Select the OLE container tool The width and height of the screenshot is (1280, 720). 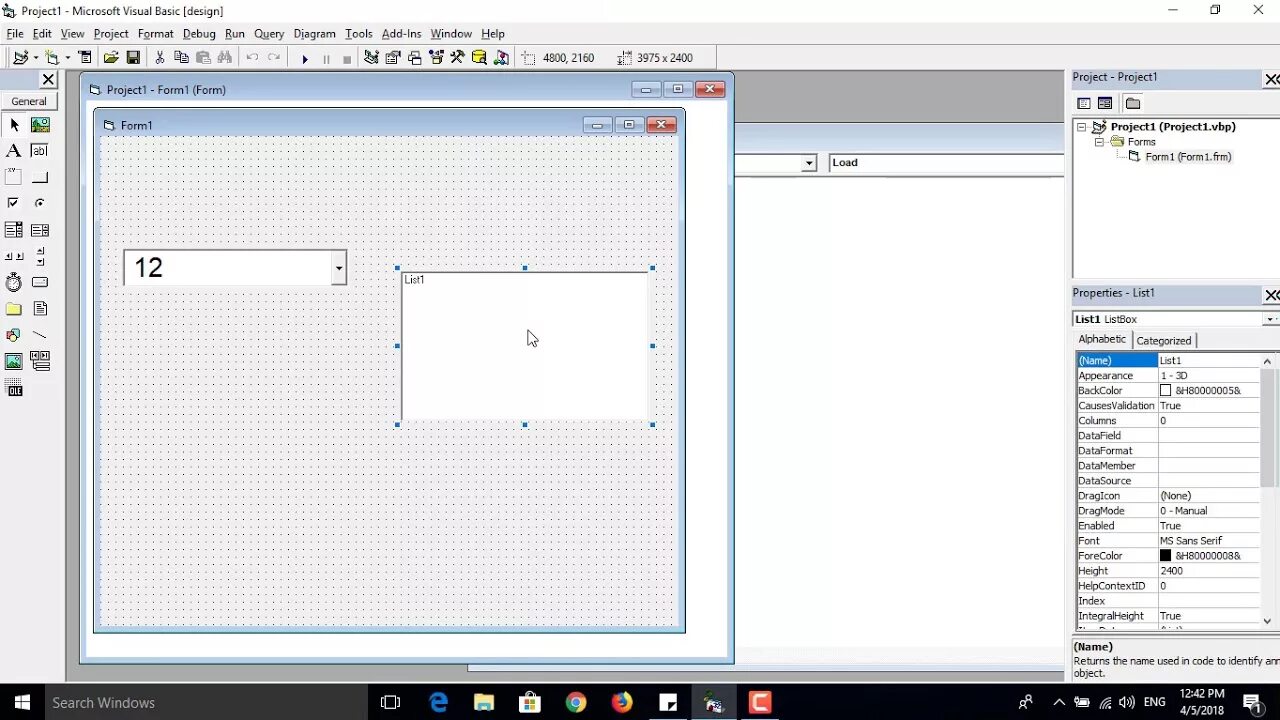tap(14, 388)
